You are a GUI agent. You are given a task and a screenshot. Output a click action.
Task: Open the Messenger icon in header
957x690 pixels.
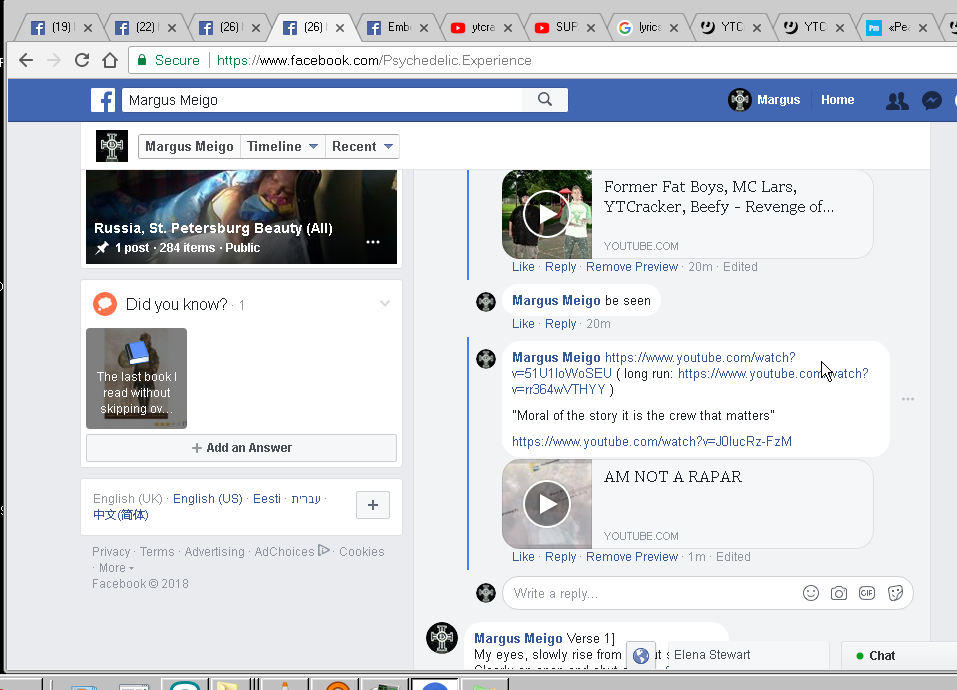click(931, 100)
